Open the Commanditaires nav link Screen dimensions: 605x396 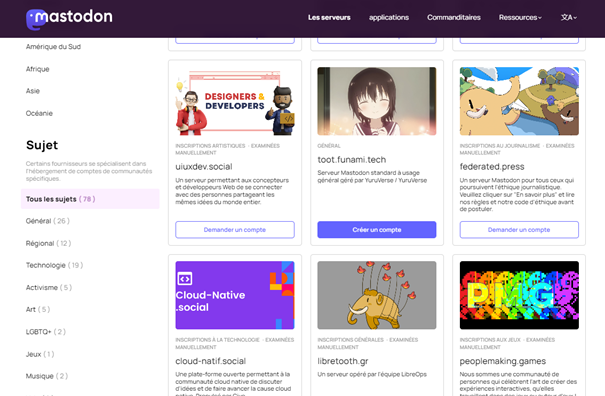tap(454, 17)
